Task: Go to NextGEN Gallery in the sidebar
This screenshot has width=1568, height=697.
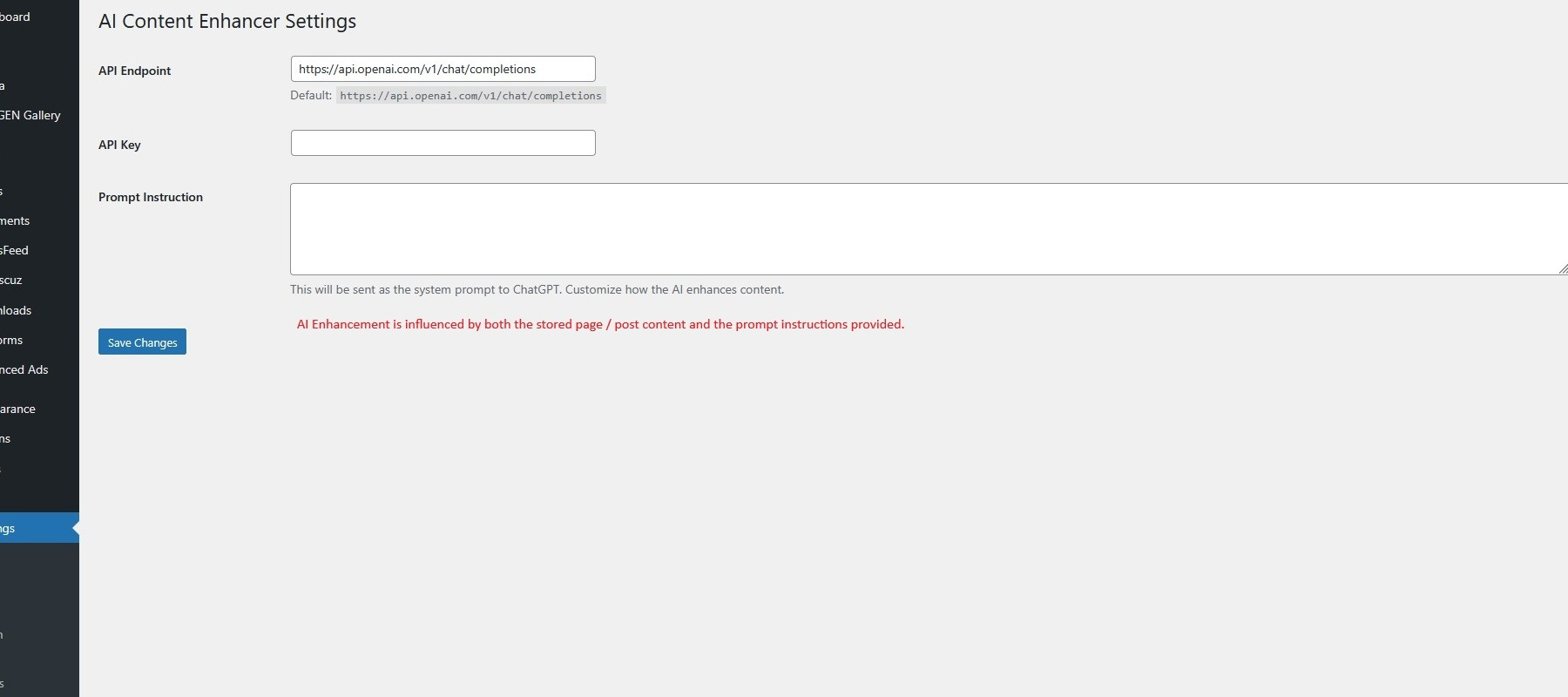Action: tap(31, 115)
